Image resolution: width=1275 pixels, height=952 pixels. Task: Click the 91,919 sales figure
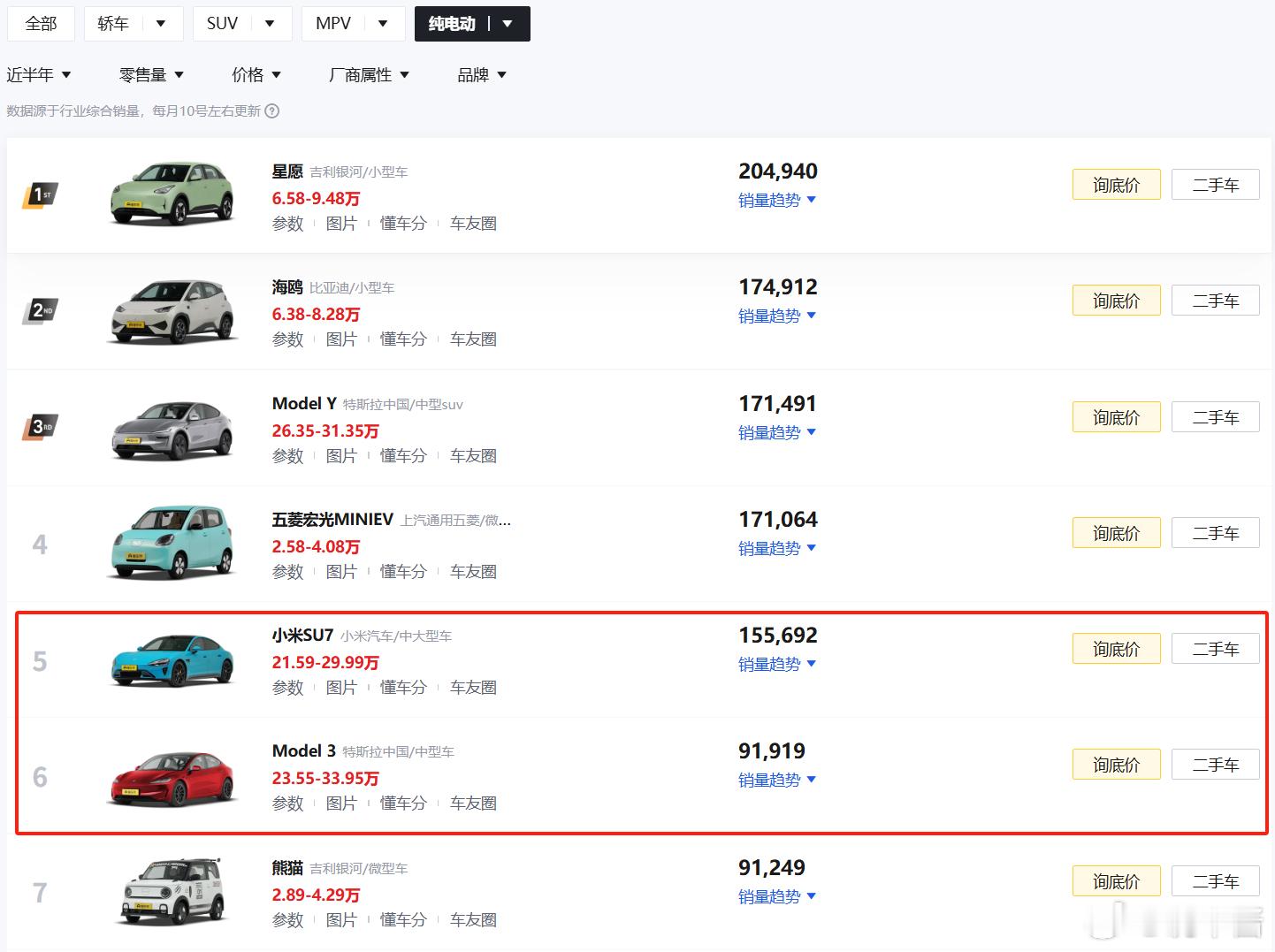click(x=772, y=751)
